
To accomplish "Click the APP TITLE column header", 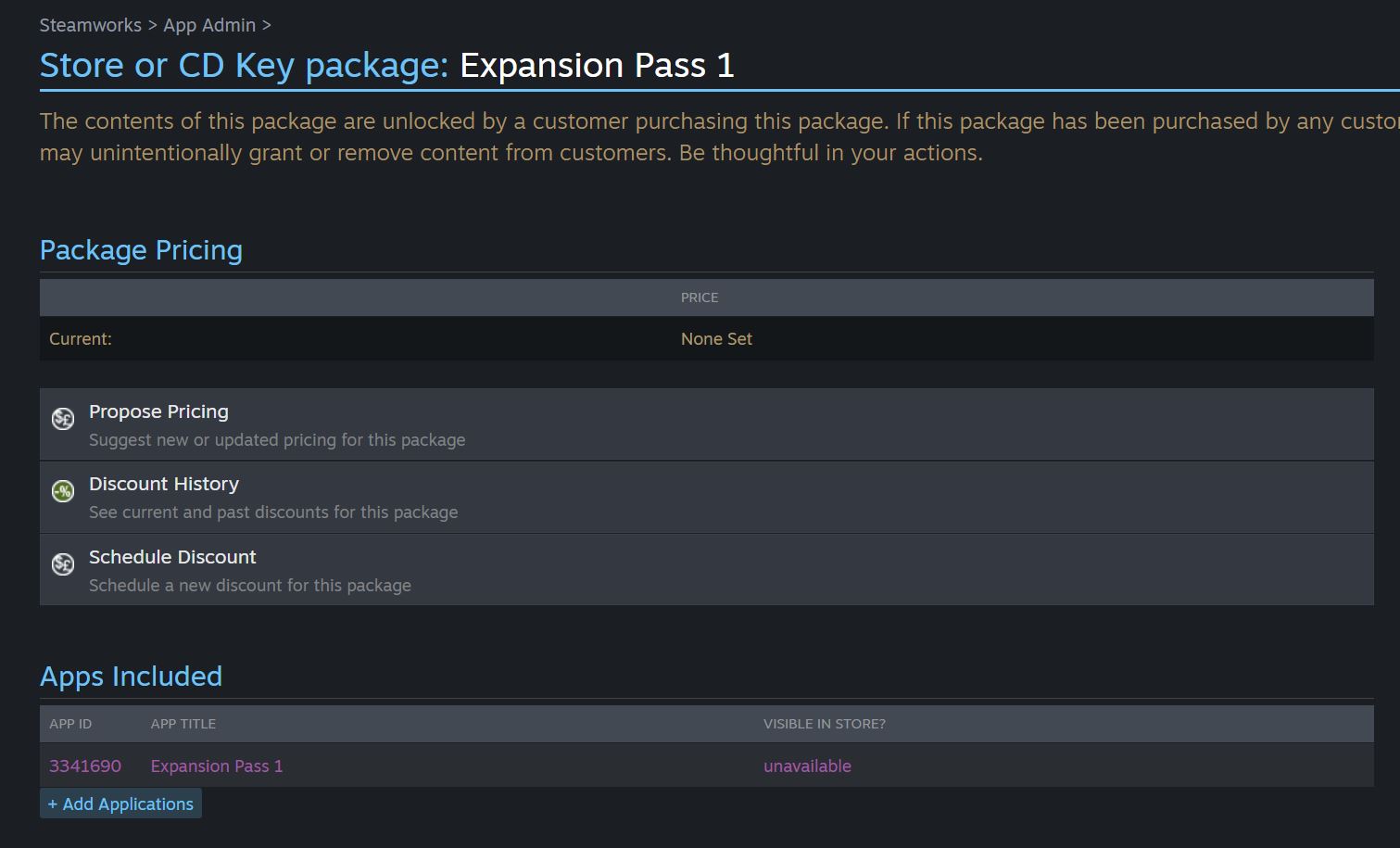I will [183, 724].
